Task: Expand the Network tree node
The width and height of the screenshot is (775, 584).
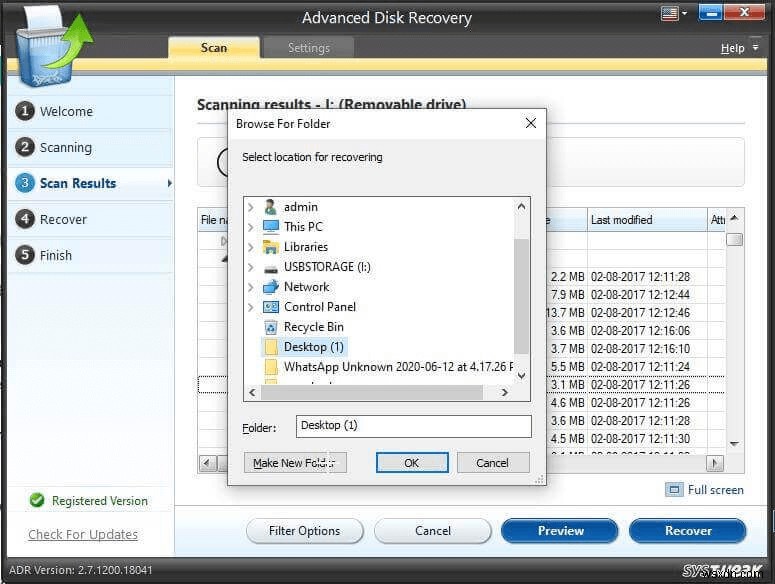Action: pyautogui.click(x=251, y=287)
